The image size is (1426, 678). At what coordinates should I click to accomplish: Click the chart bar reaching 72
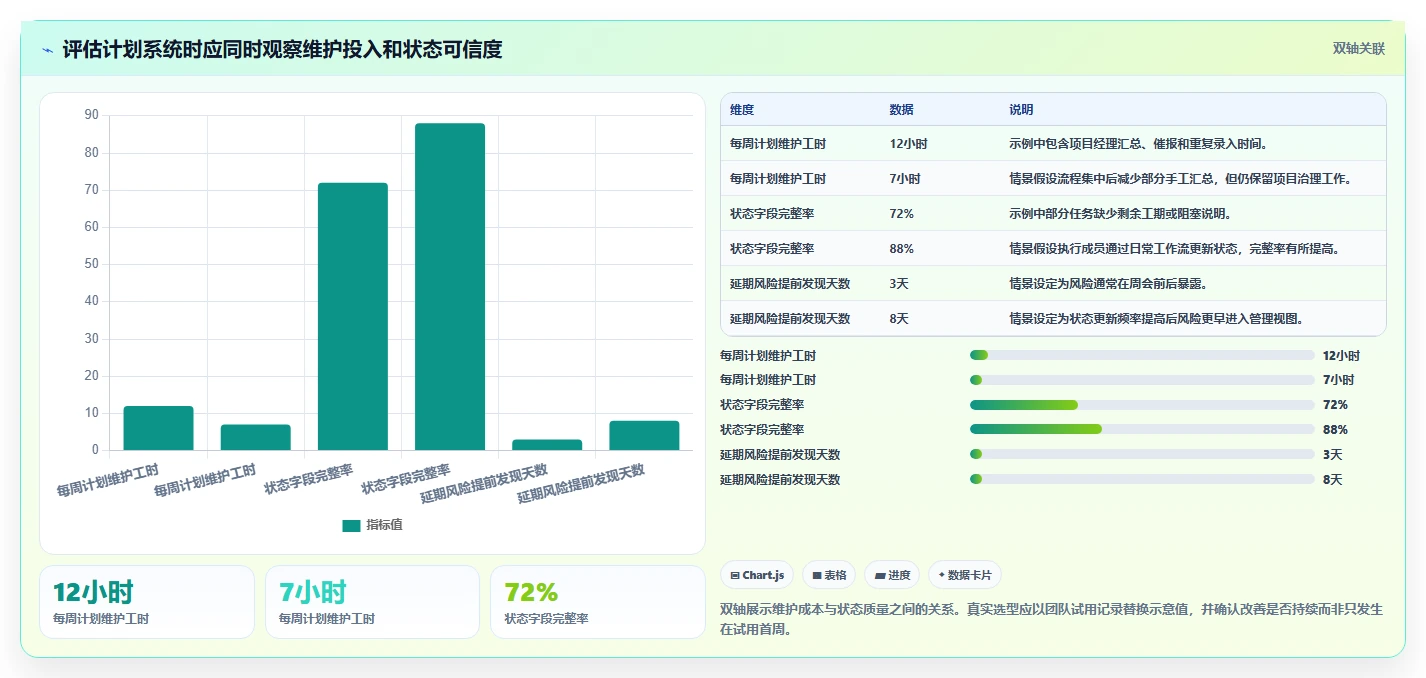point(353,316)
